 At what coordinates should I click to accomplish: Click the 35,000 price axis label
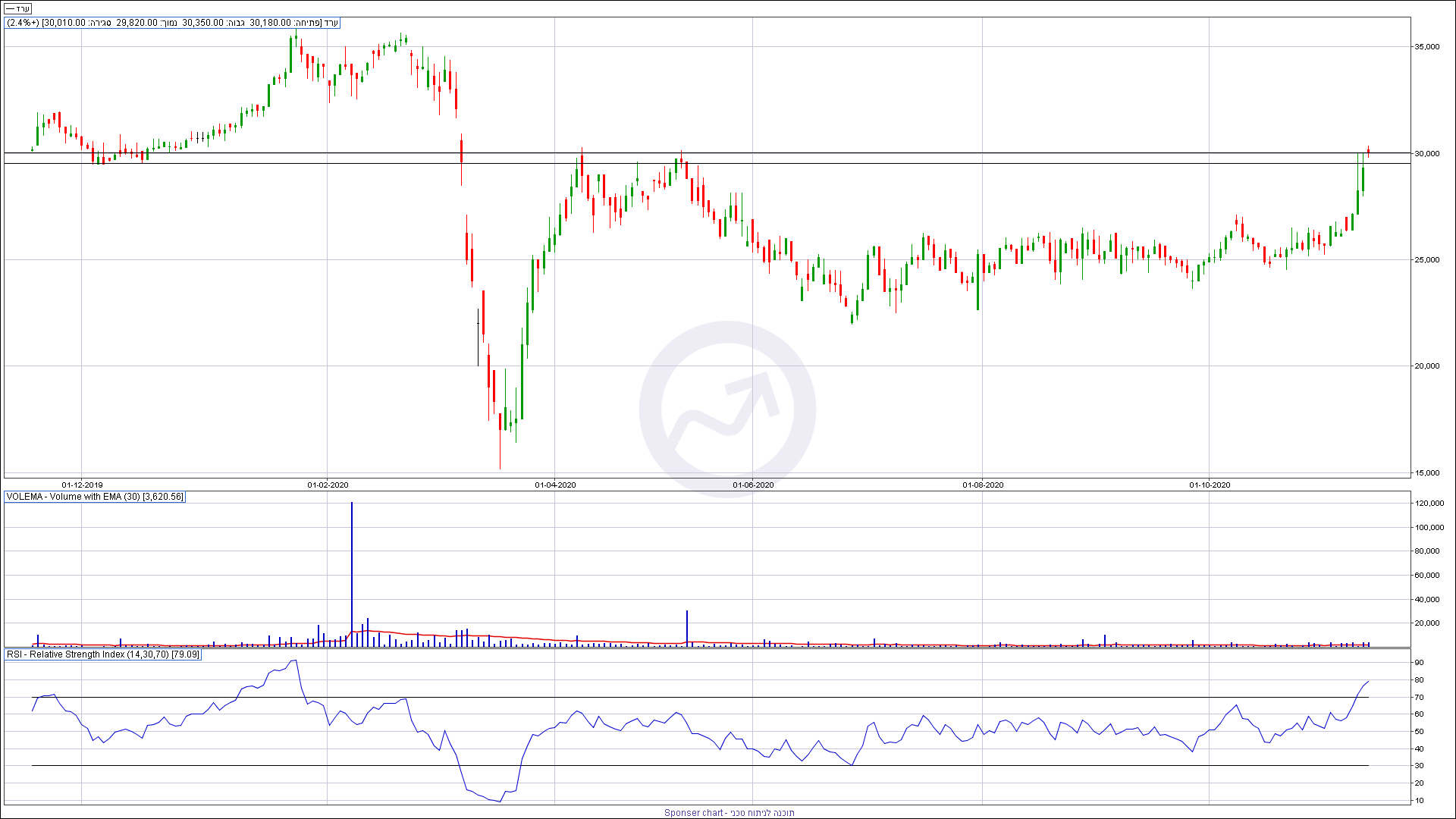tap(1426, 47)
